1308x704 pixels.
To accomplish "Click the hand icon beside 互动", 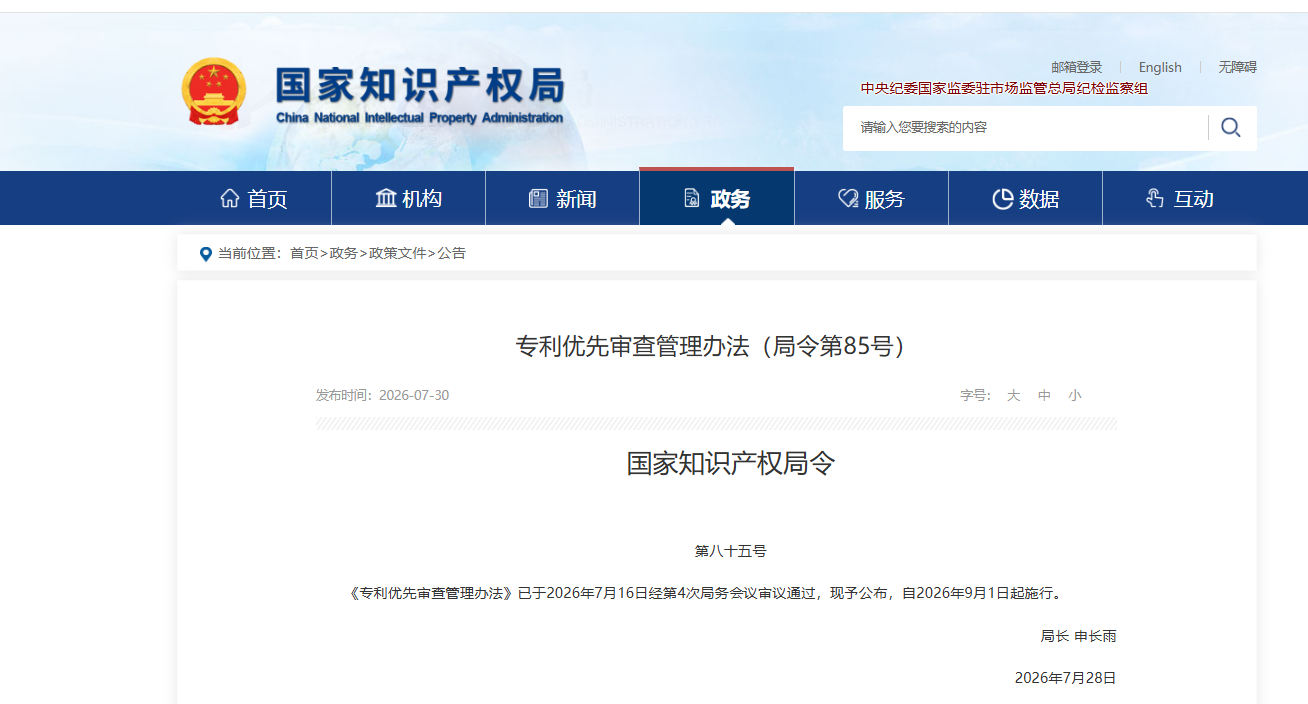I will tap(1155, 198).
